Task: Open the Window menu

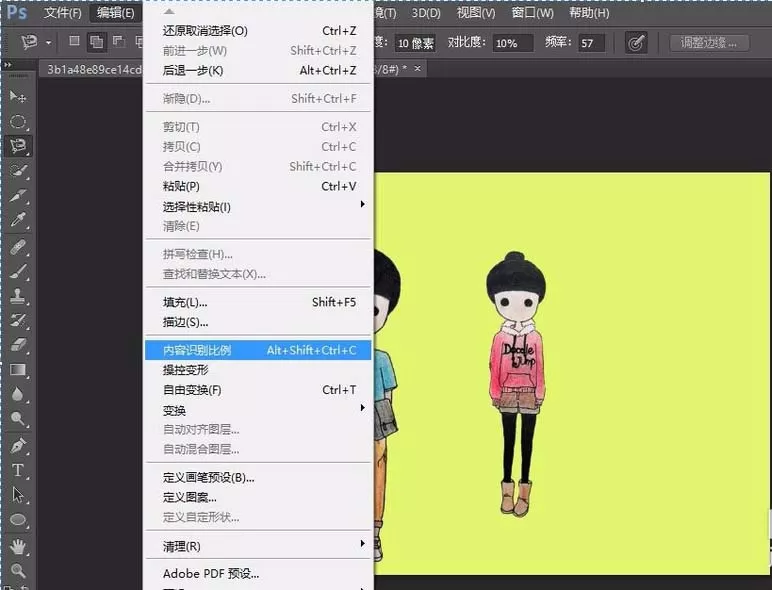Action: tap(532, 12)
